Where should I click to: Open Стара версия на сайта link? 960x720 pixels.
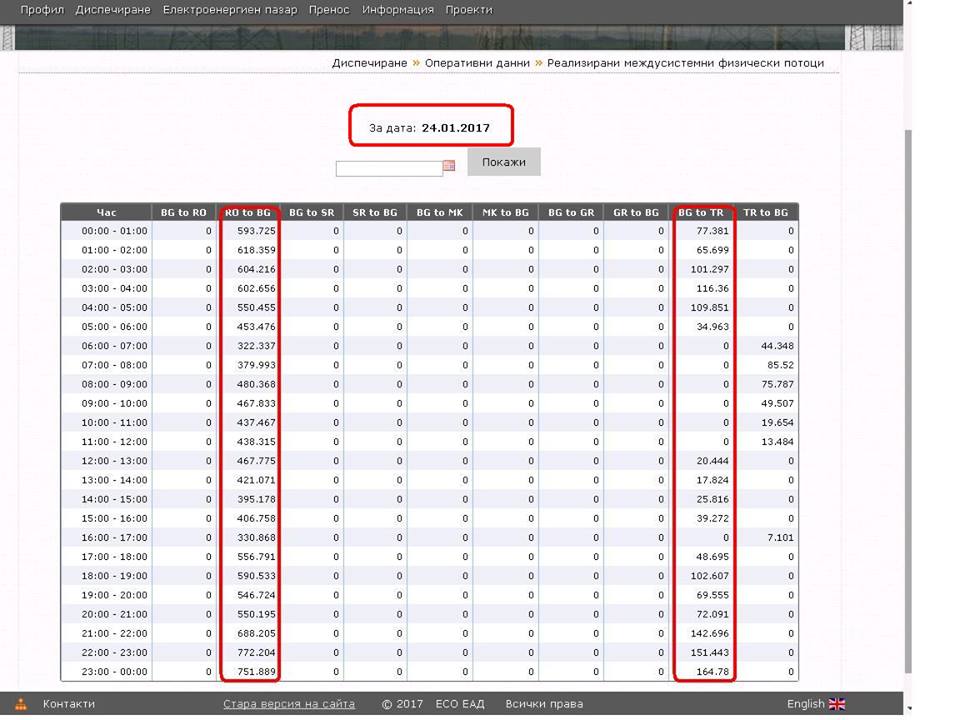[289, 704]
